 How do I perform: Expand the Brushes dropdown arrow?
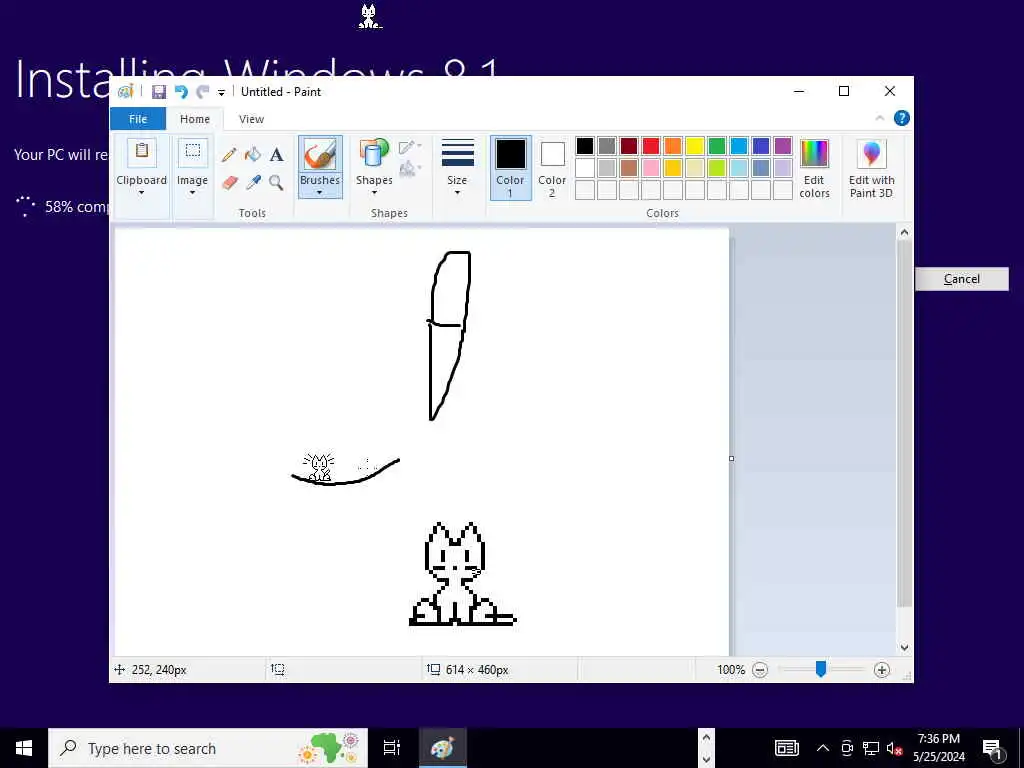click(319, 193)
